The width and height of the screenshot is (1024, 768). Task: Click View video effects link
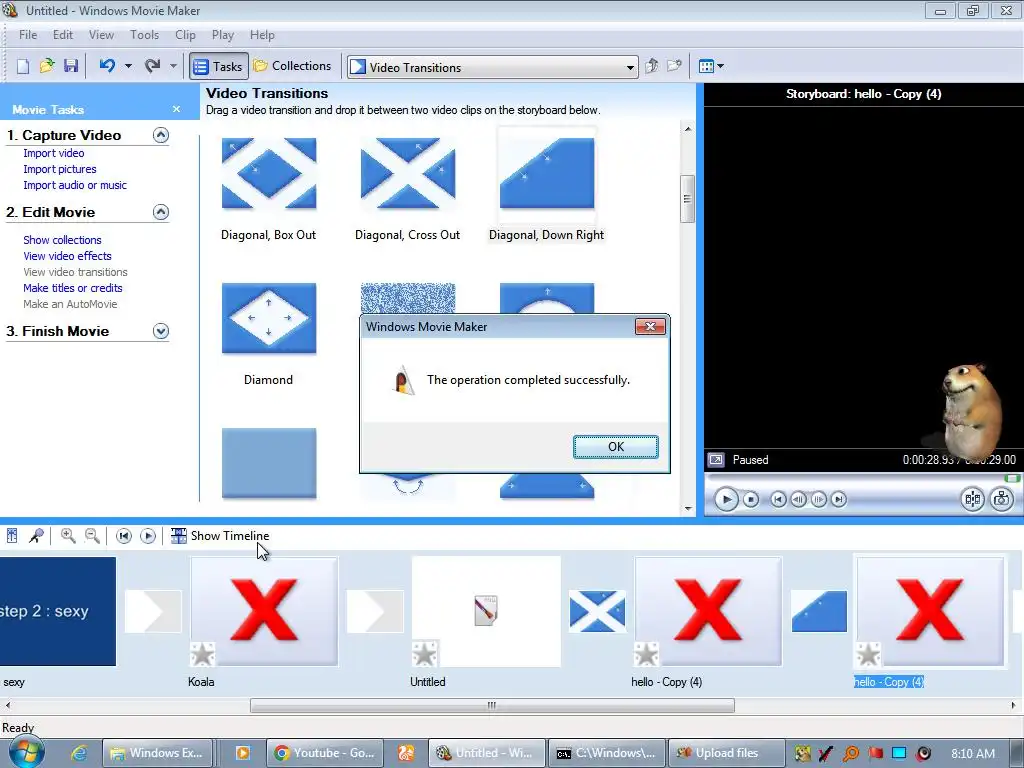pos(67,256)
